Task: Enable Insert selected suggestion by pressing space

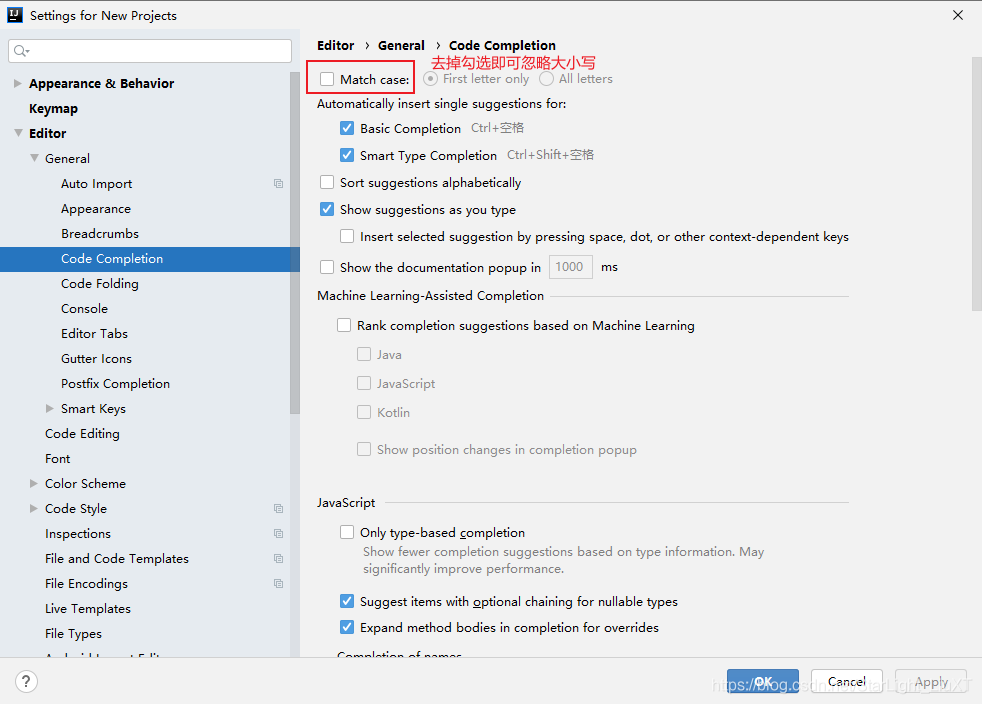Action: [x=347, y=236]
